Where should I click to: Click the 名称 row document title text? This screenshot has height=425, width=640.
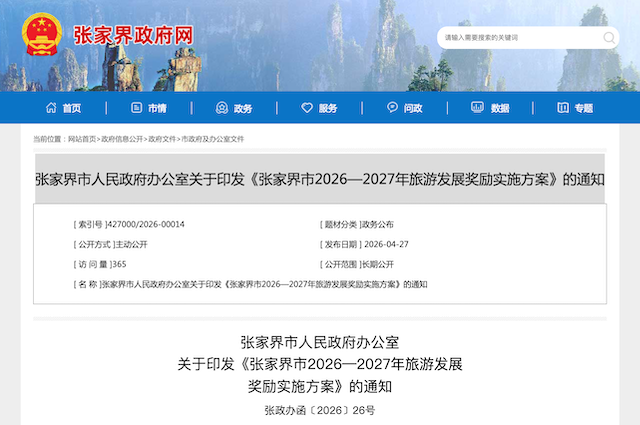click(x=264, y=285)
